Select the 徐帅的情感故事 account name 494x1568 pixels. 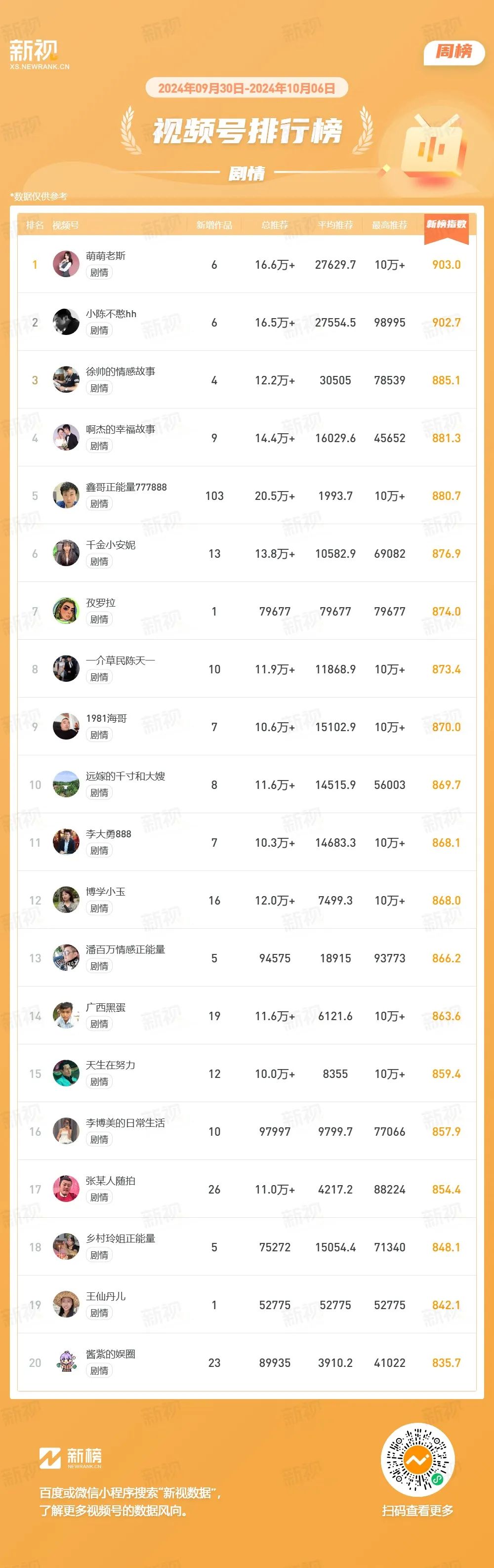click(x=121, y=371)
